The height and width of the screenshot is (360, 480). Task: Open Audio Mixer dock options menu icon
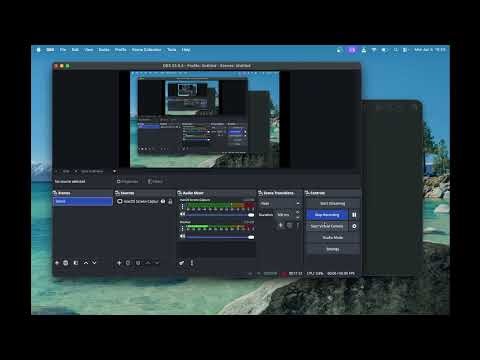192,263
